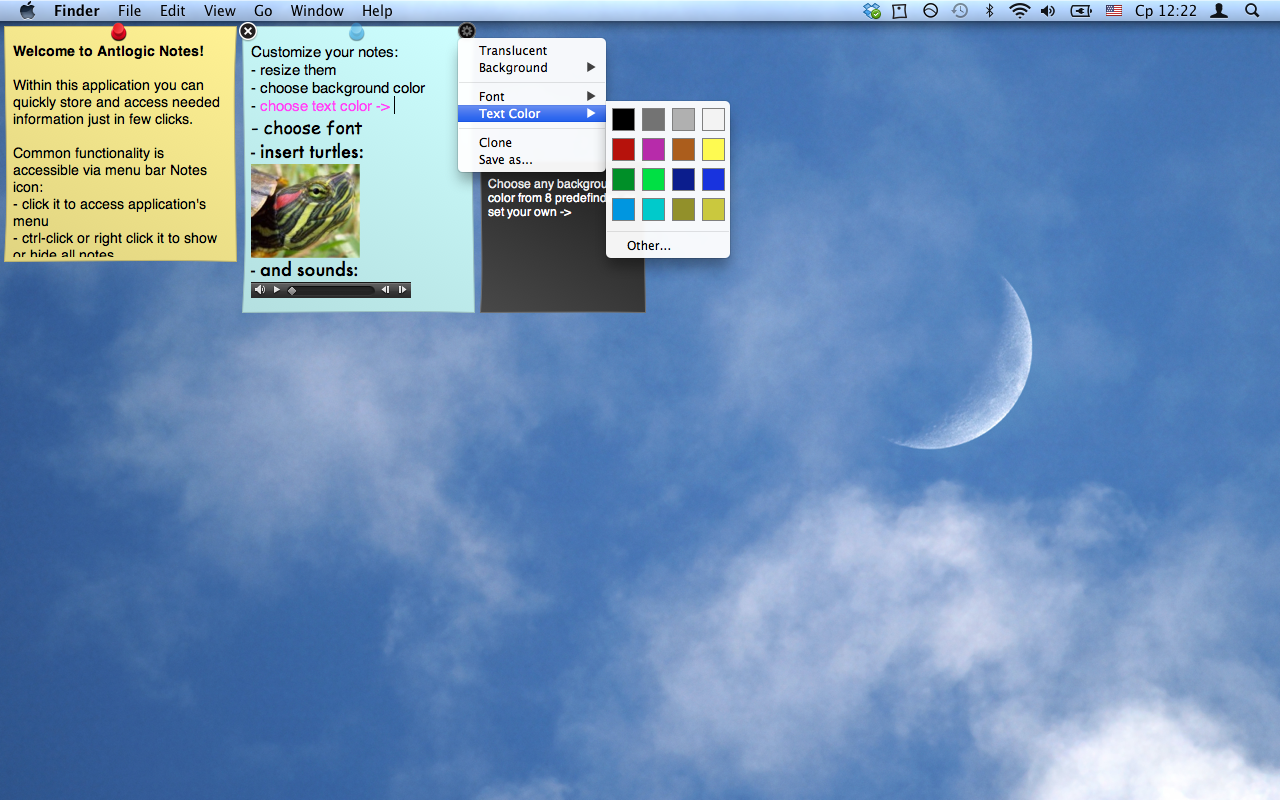Image resolution: width=1280 pixels, height=800 pixels.
Task: Click 'Customize your notes:' text in cyan note
Action: click(x=324, y=52)
